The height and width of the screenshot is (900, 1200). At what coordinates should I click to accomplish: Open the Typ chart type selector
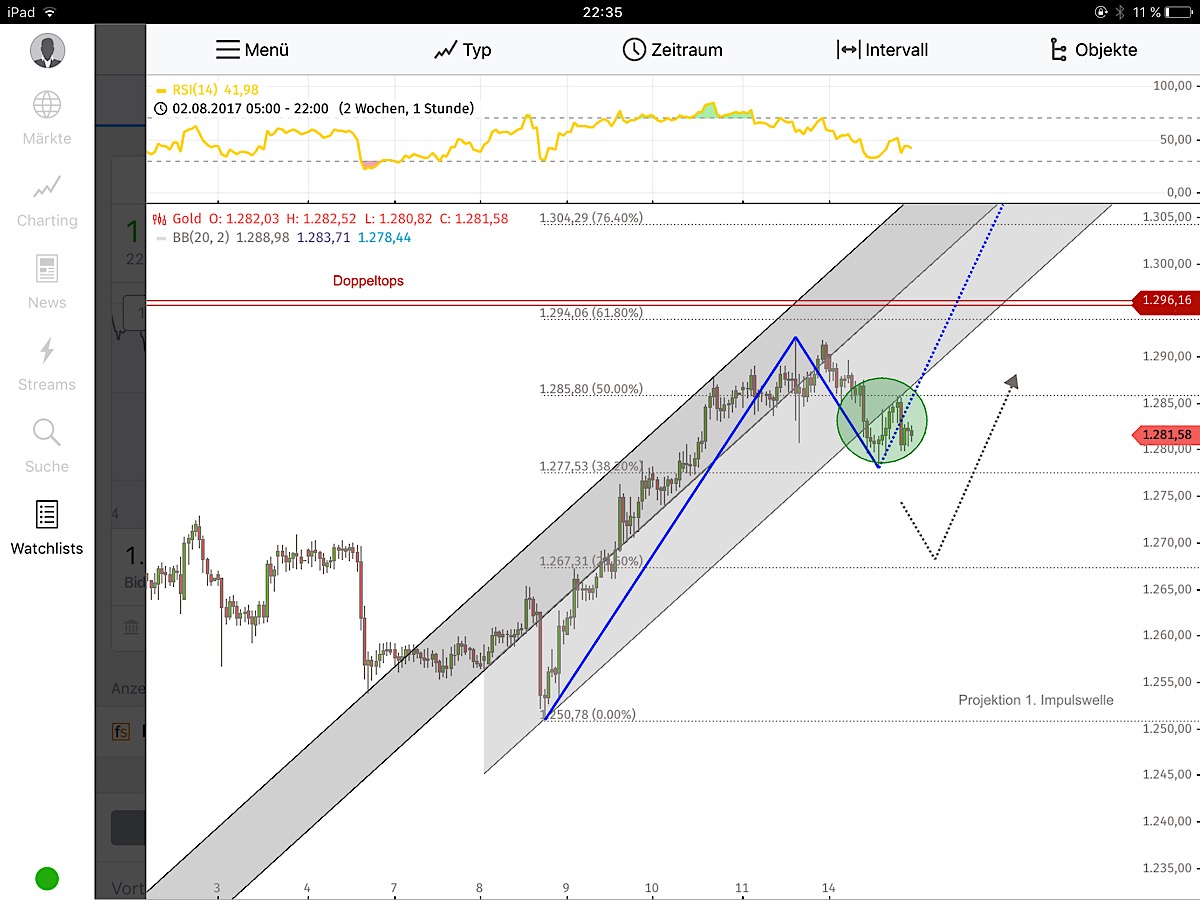[x=462, y=49]
